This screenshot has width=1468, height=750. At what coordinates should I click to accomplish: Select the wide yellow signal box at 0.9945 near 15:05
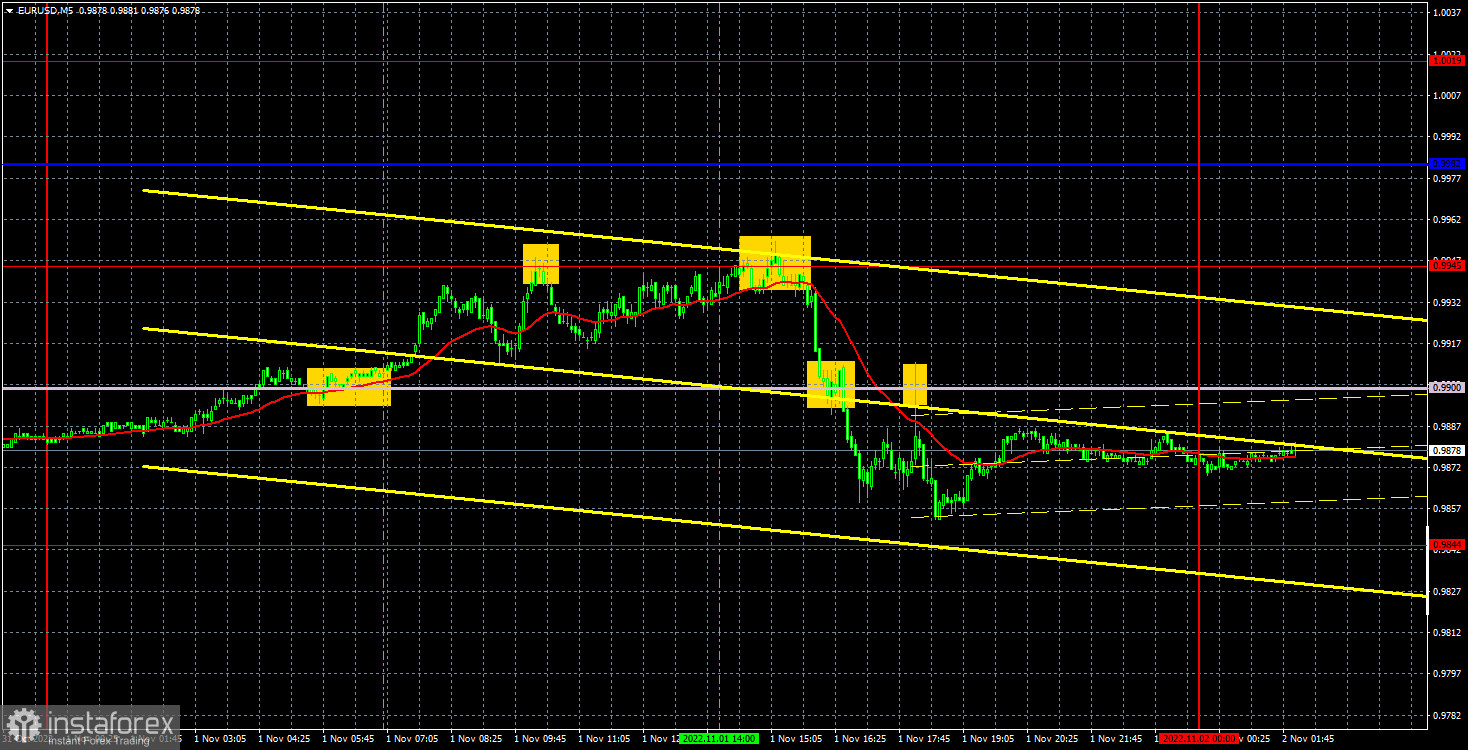775,263
